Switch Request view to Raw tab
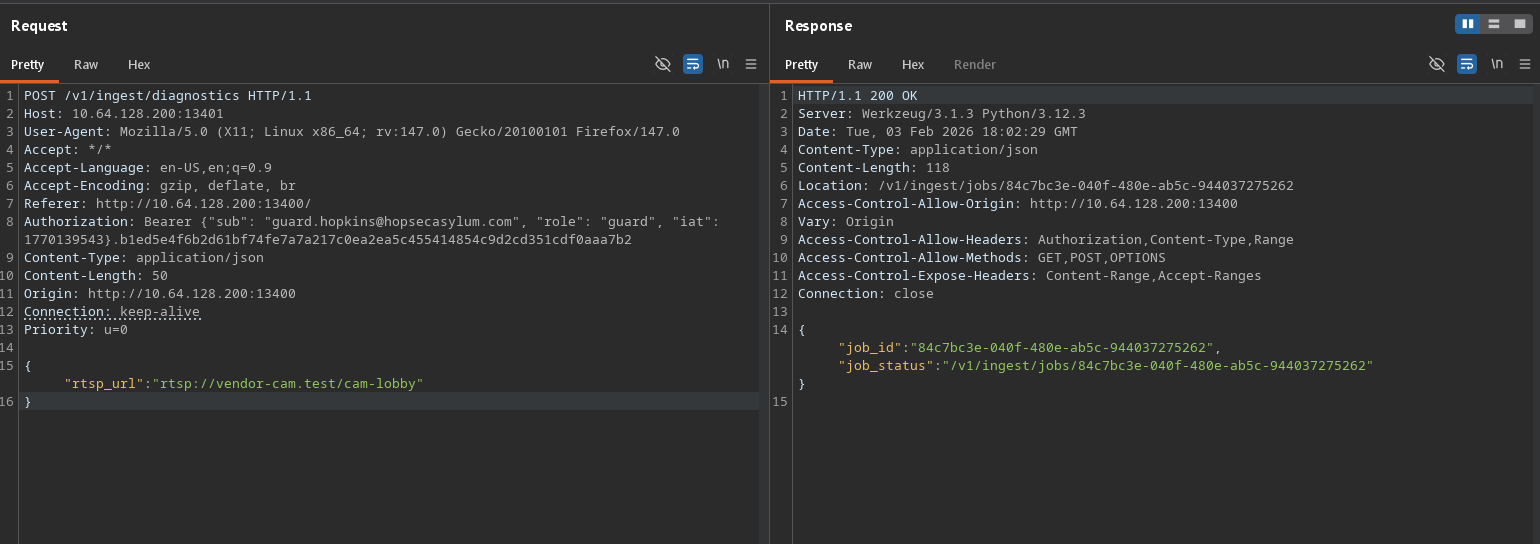 tap(86, 64)
